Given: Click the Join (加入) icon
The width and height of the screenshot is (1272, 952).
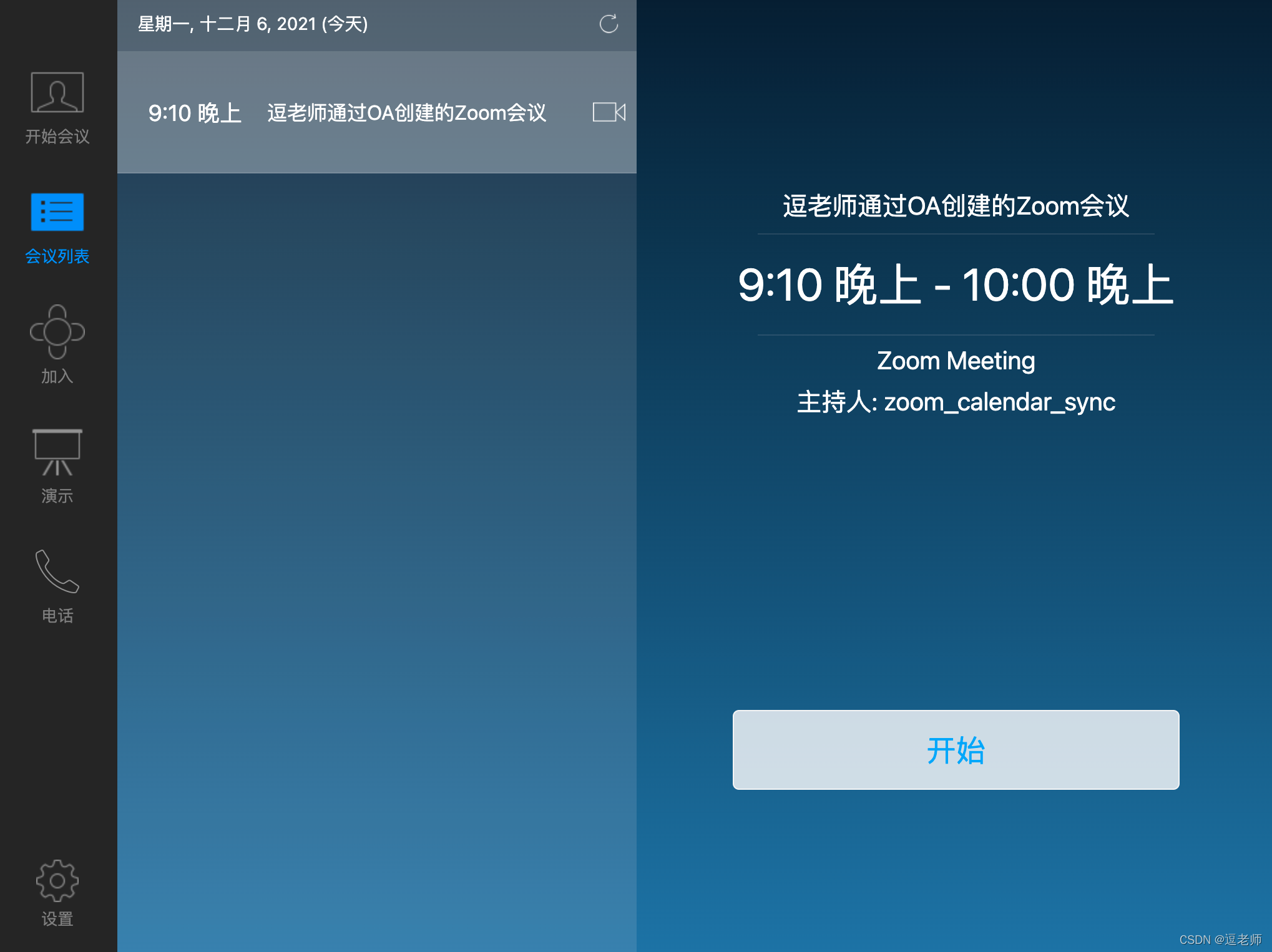Looking at the screenshot, I should tap(57, 331).
